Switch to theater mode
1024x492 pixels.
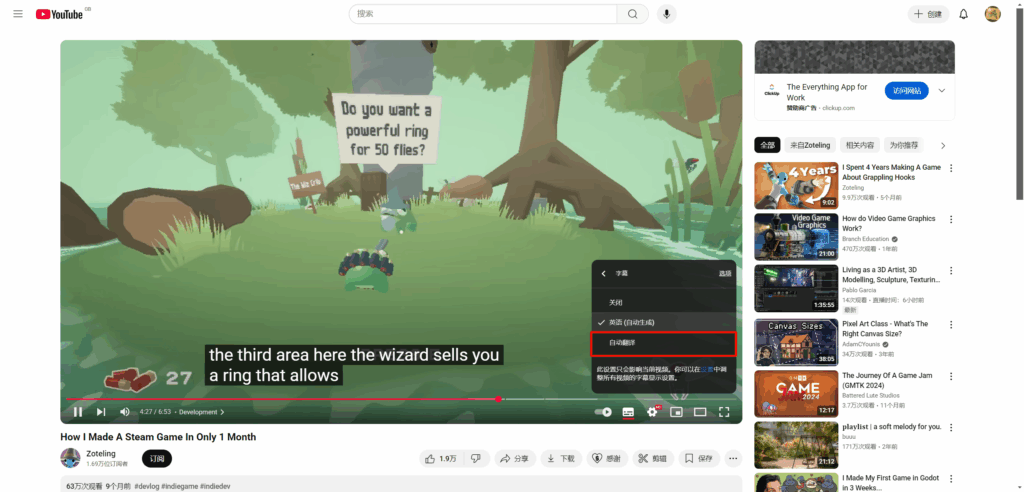[700, 412]
